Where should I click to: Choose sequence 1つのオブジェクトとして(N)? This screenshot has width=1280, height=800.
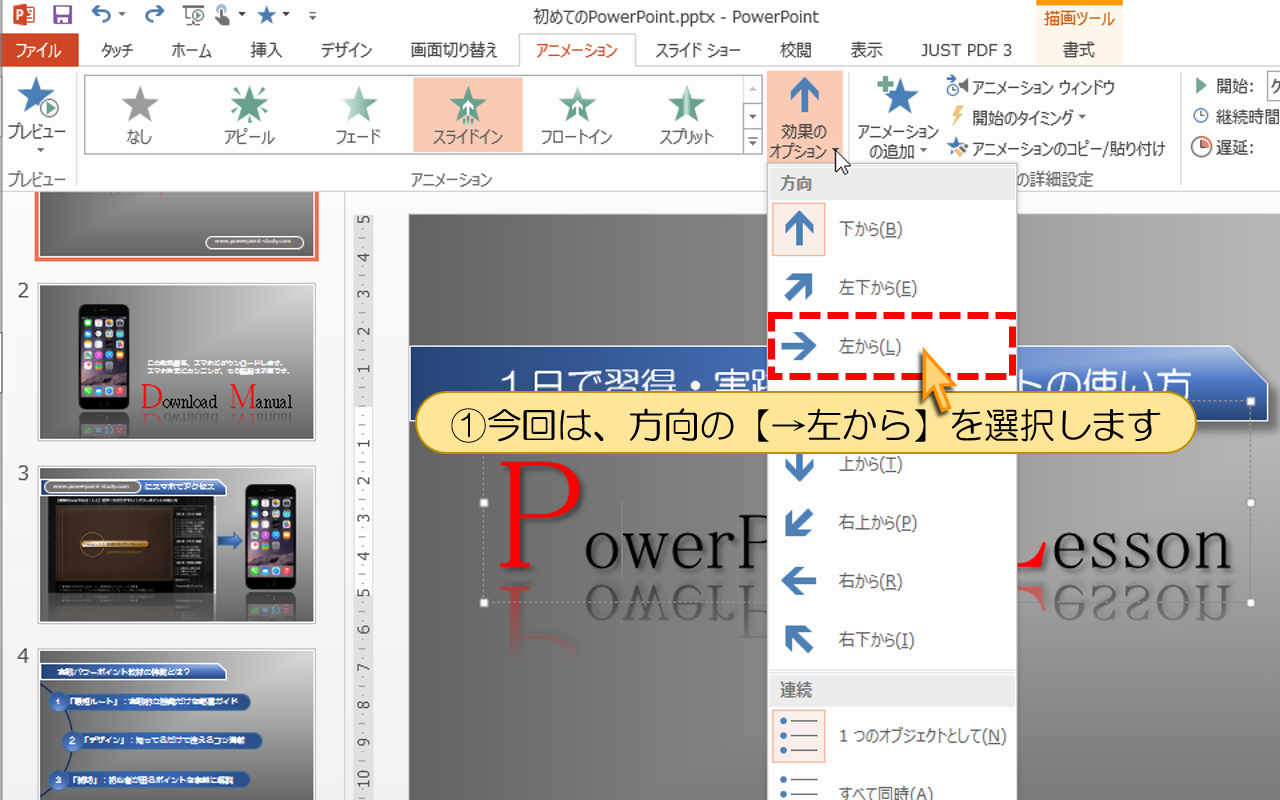(892, 736)
